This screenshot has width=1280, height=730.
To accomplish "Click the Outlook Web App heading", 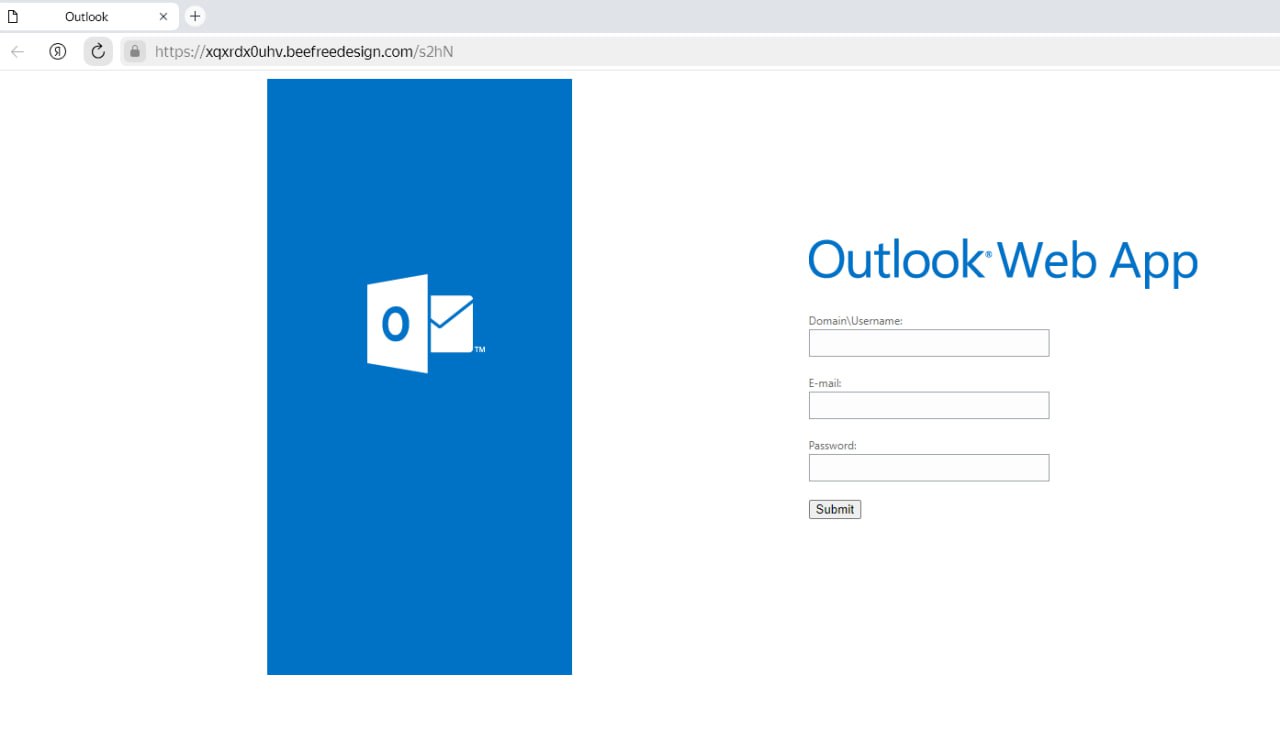I will tap(1003, 261).
